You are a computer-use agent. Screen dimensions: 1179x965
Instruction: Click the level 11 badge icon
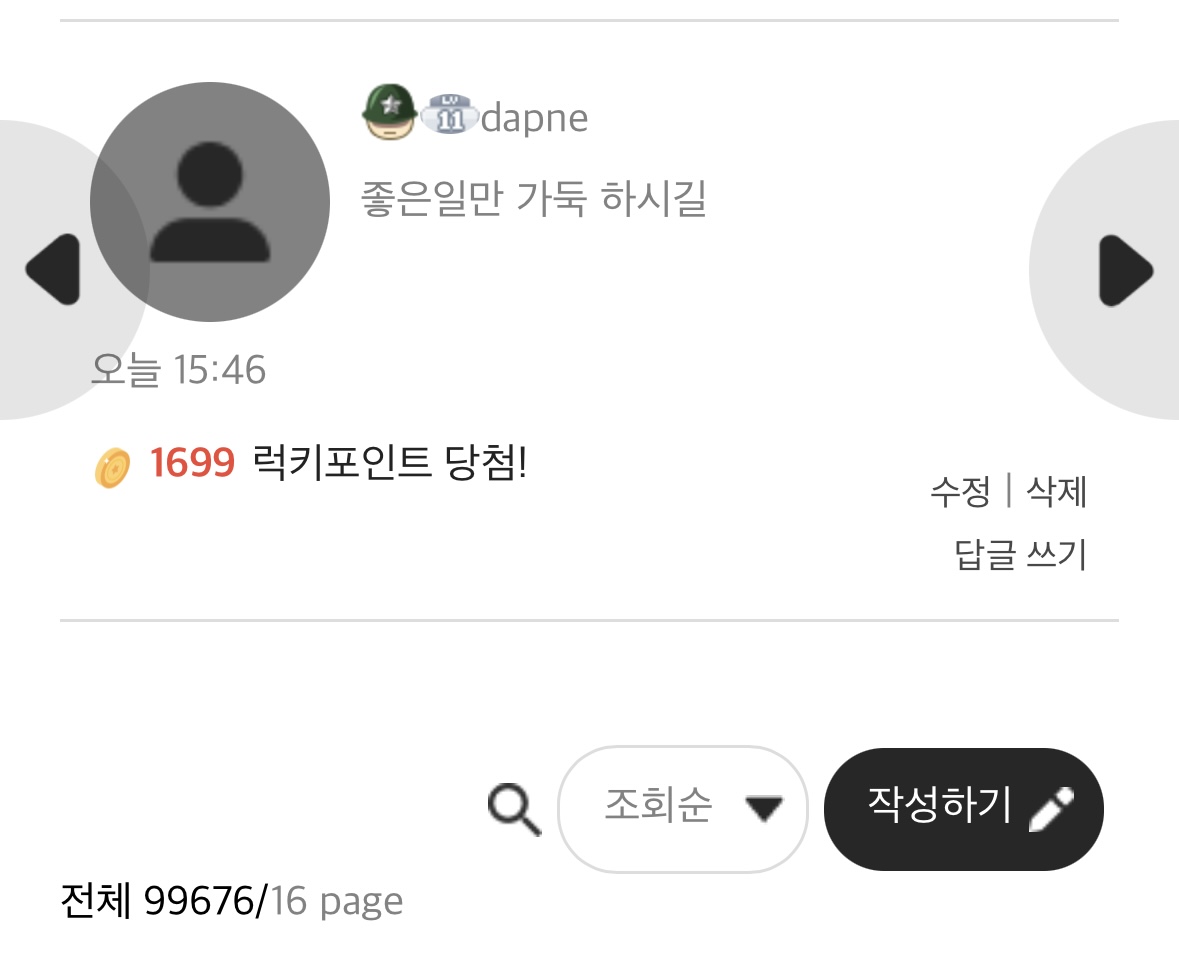[x=450, y=114]
